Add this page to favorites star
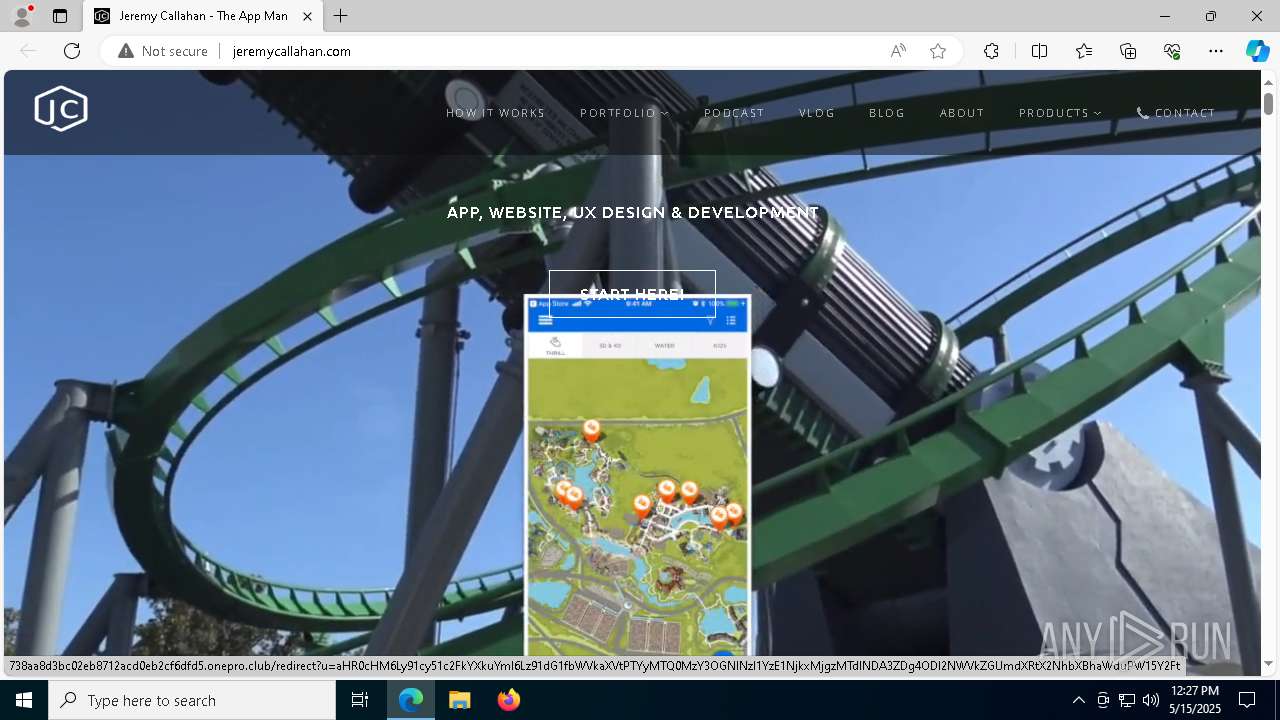The height and width of the screenshot is (720, 1280). pos(938,51)
